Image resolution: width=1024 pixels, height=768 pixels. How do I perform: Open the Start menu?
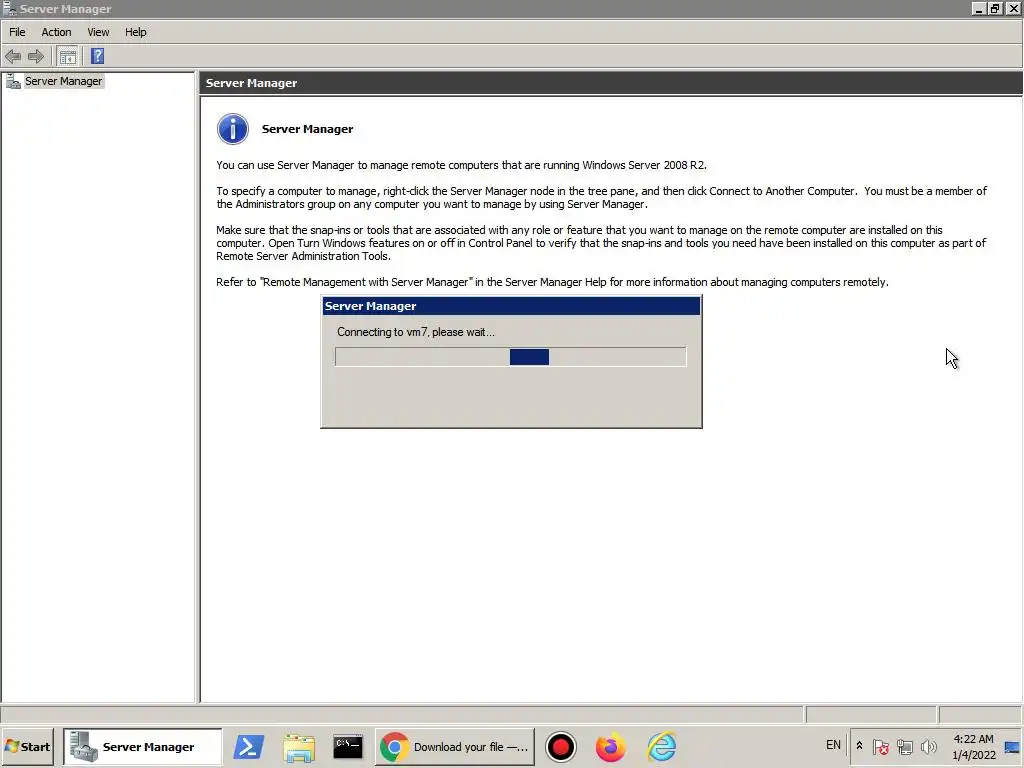coord(27,746)
